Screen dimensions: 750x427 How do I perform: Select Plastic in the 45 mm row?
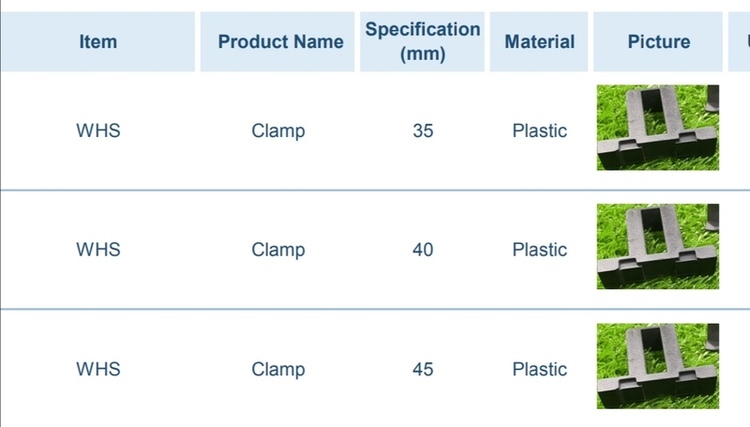[x=540, y=369]
